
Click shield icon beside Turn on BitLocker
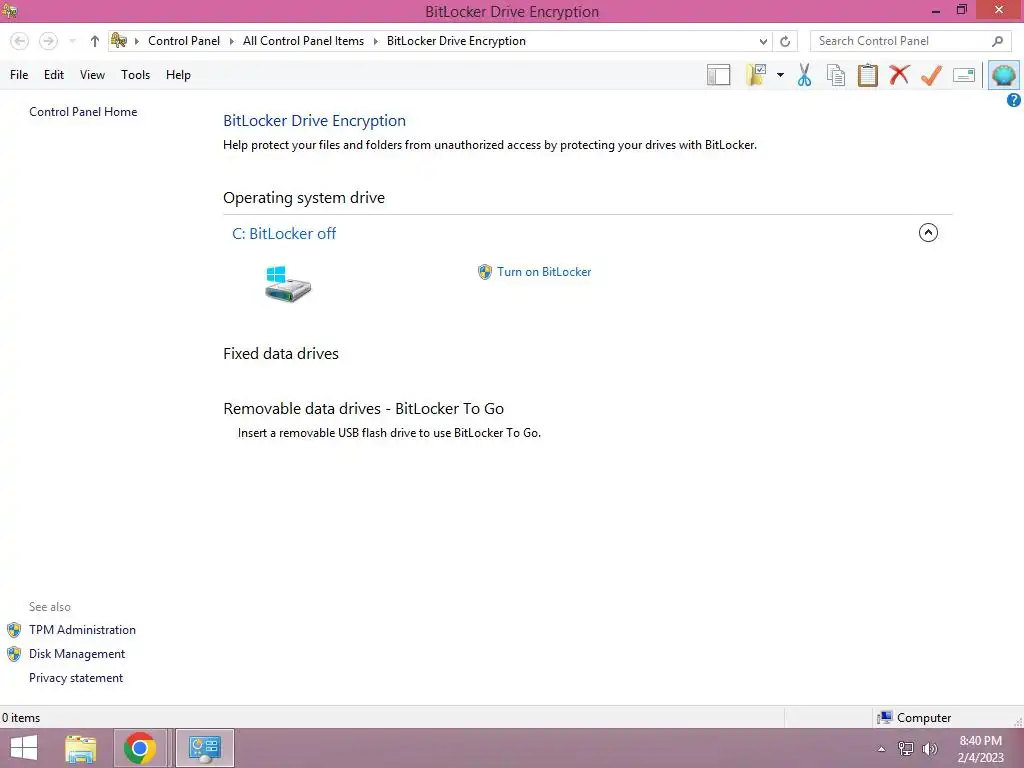tap(485, 272)
